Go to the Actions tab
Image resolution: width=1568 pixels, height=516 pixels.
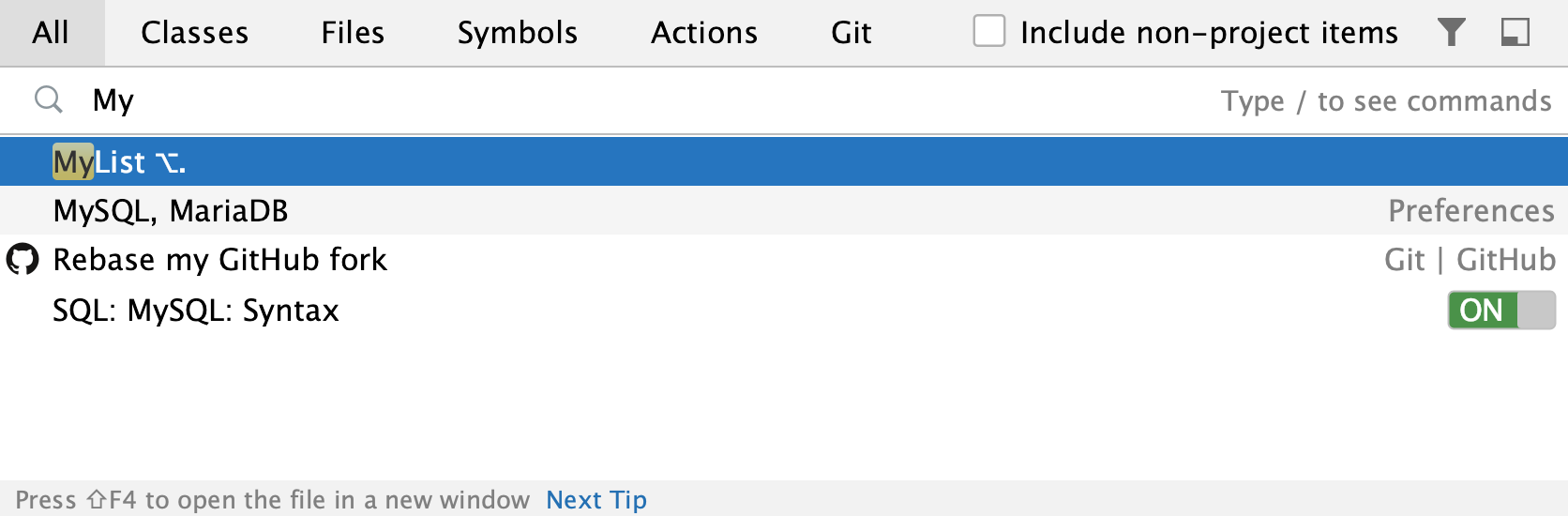[704, 33]
